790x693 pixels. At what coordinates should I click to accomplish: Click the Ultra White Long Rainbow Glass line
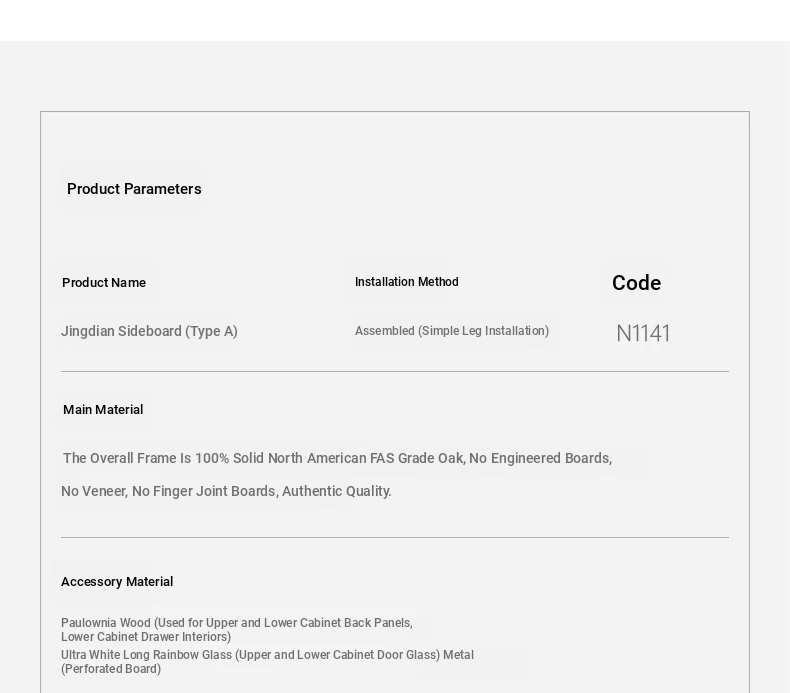click(268, 655)
